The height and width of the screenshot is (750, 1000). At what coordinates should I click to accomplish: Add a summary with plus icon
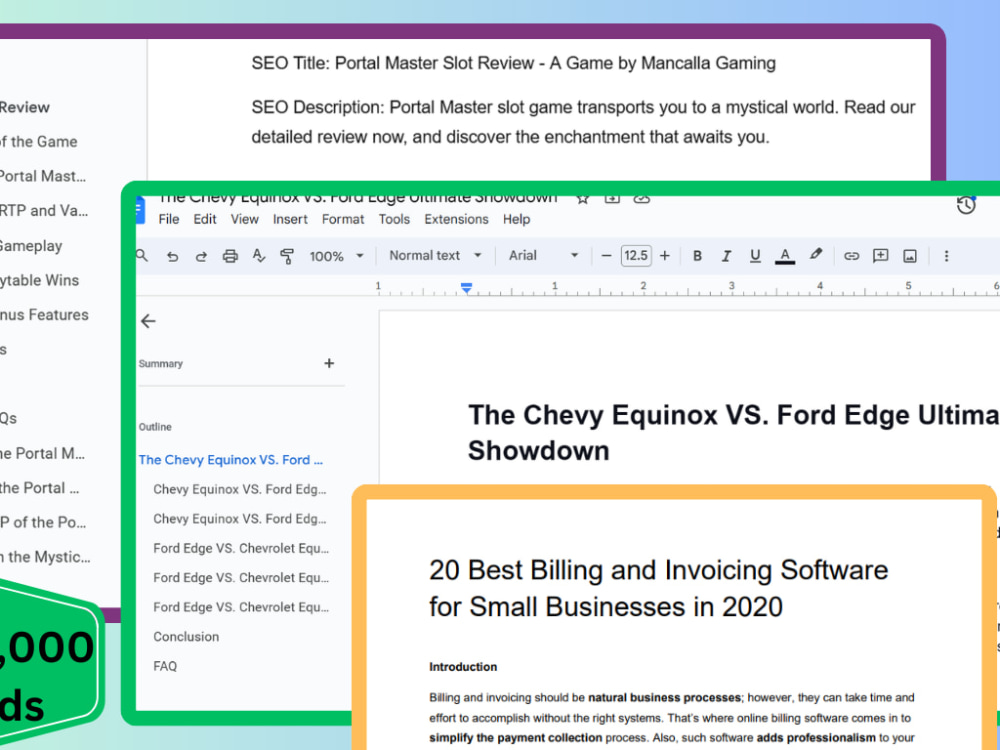pos(329,364)
